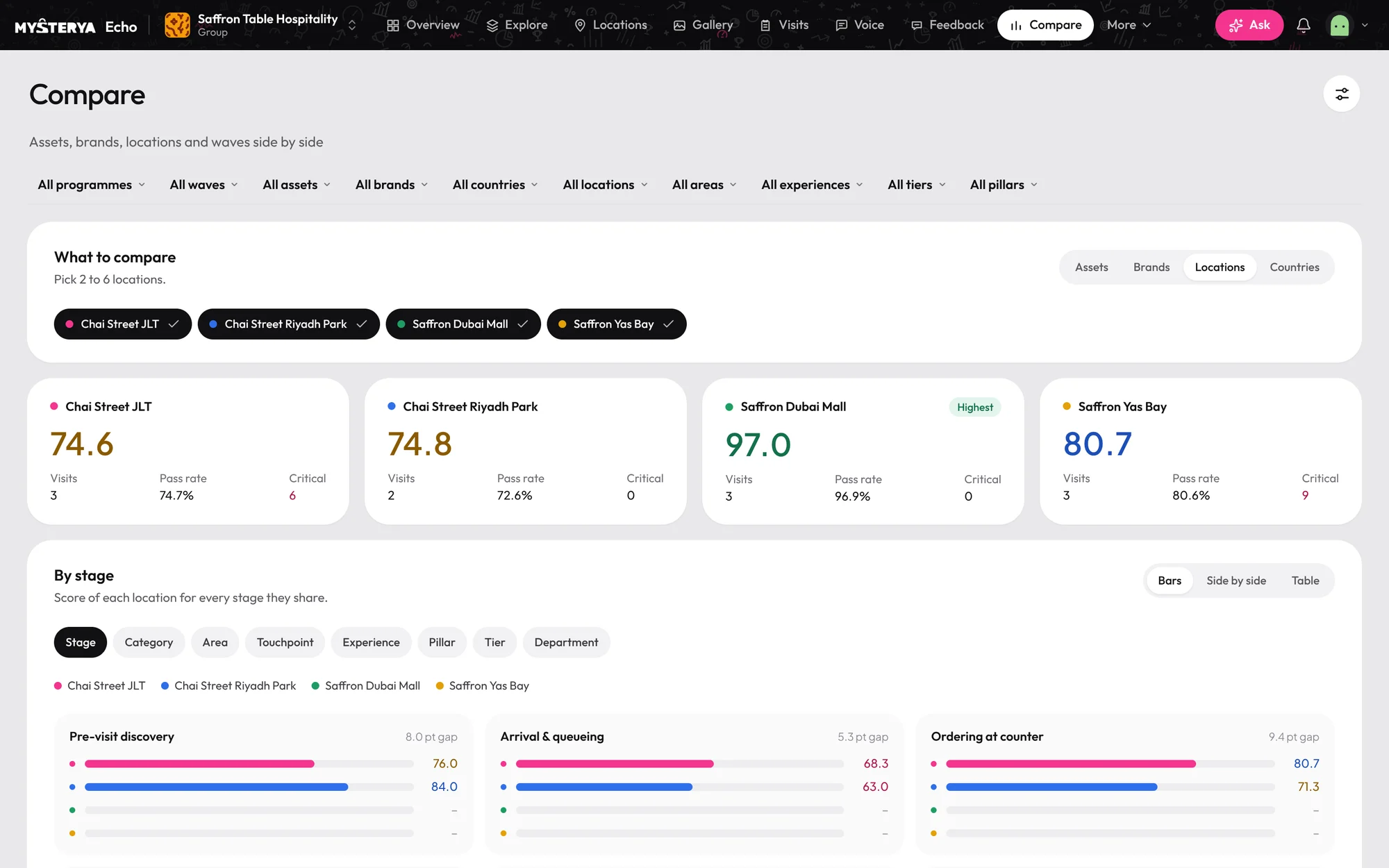Image resolution: width=1389 pixels, height=868 pixels.
Task: Click the sparkle icon on Ask
Action: pyautogui.click(x=1236, y=26)
